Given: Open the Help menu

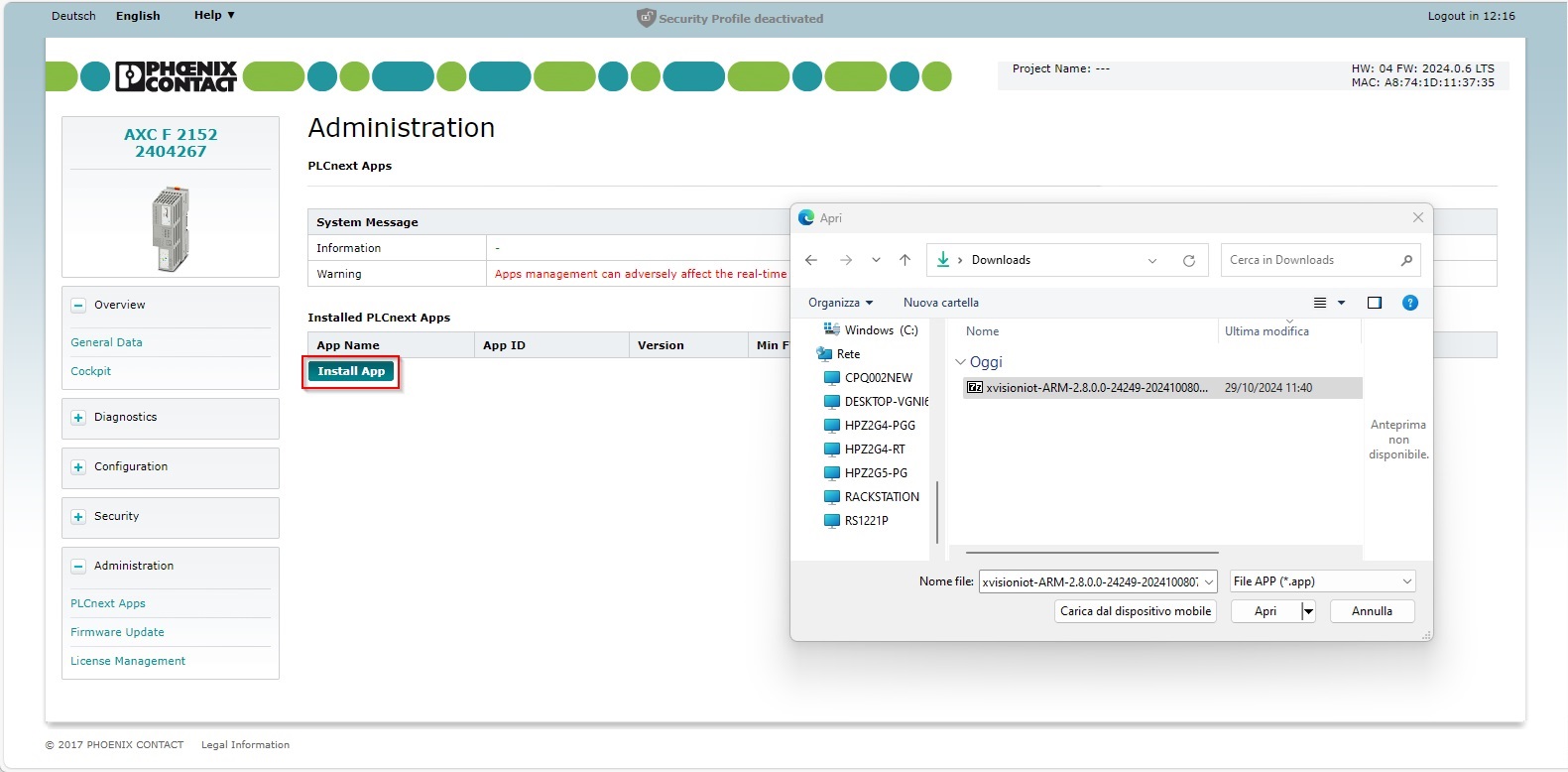Looking at the screenshot, I should point(214,15).
